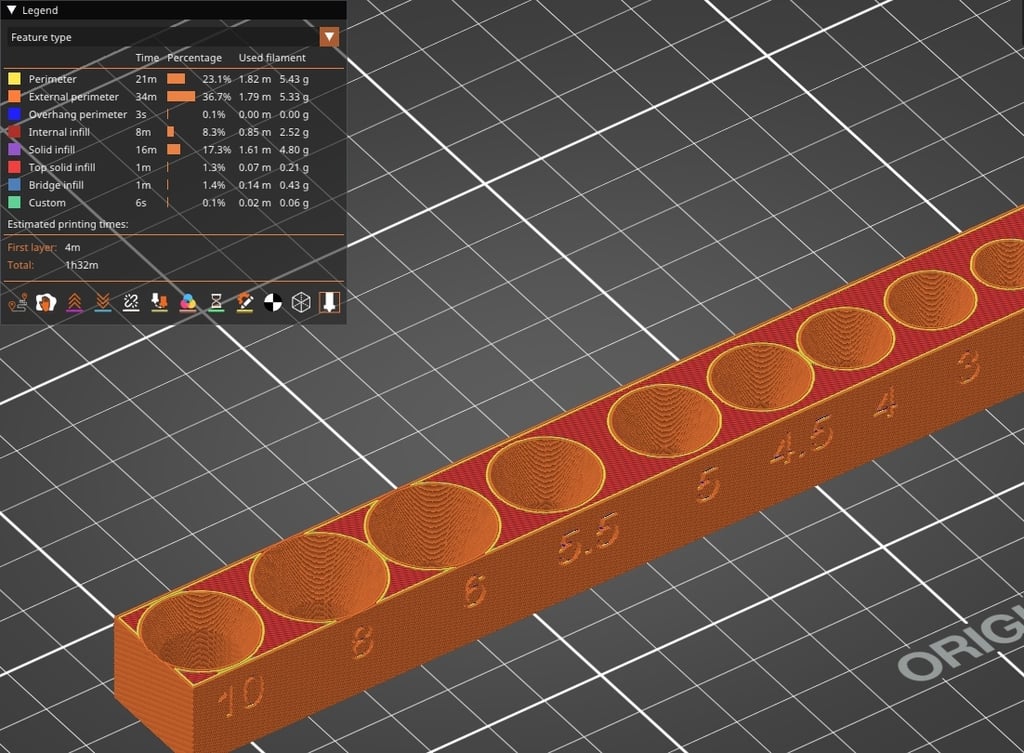Toggle seams display broken-link icon

(130, 302)
